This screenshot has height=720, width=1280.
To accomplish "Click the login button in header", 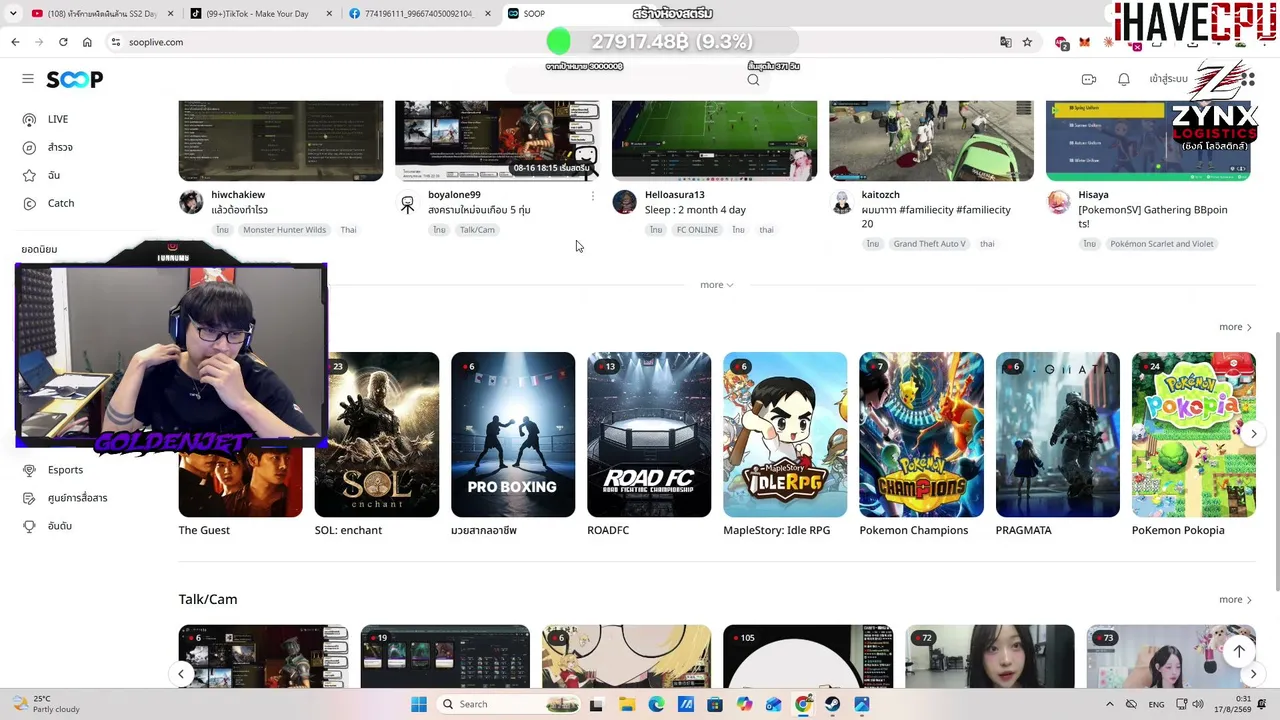I will click(1168, 79).
